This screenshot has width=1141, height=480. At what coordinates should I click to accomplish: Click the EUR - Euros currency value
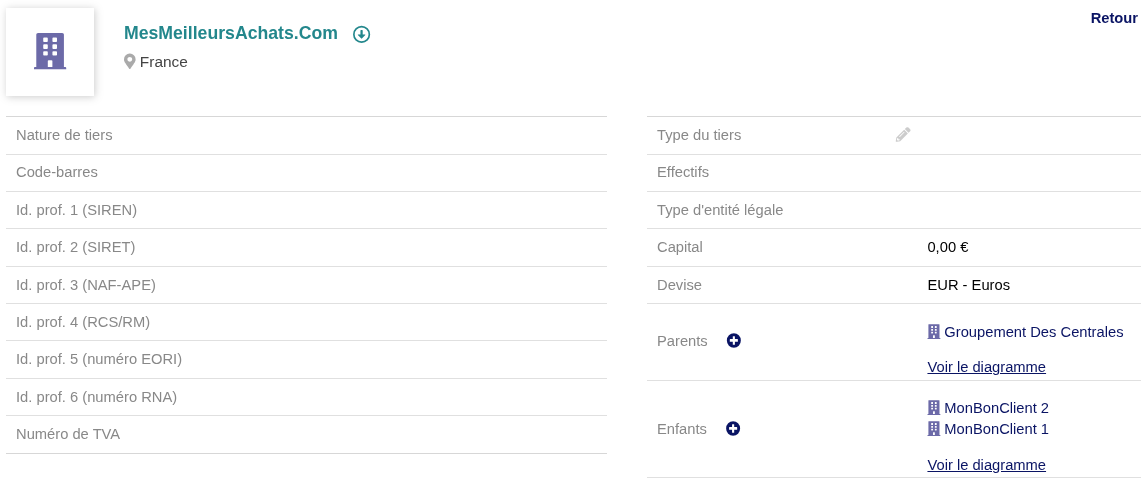pyautogui.click(x=968, y=285)
